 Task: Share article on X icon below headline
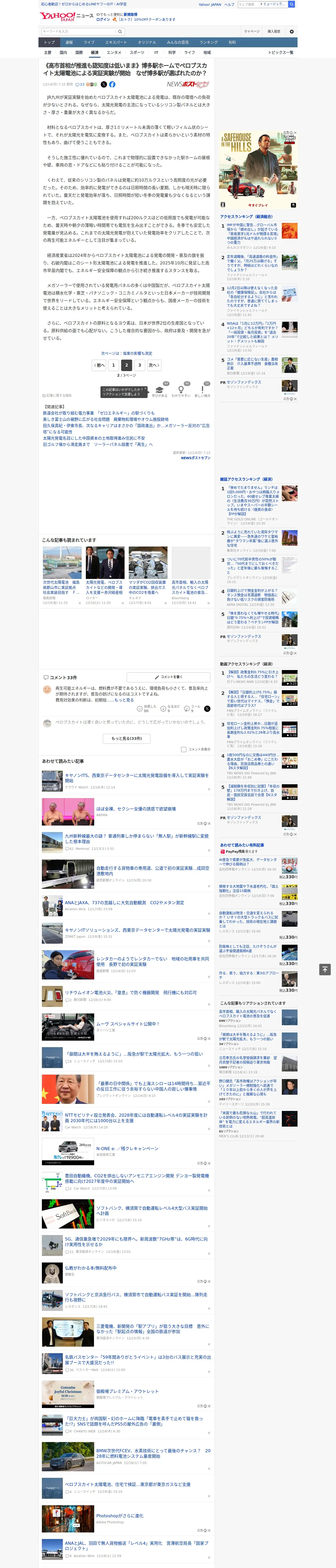click(104, 85)
